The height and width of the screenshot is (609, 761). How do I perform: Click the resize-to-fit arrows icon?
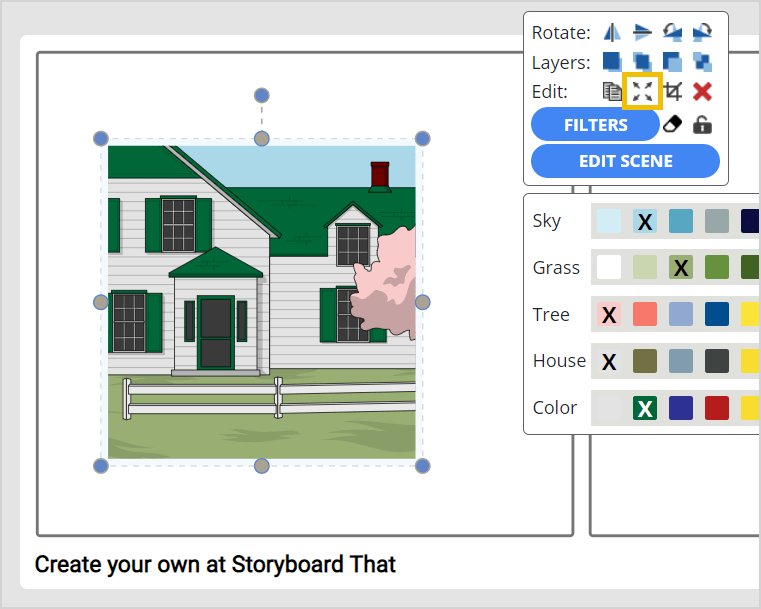(x=642, y=91)
